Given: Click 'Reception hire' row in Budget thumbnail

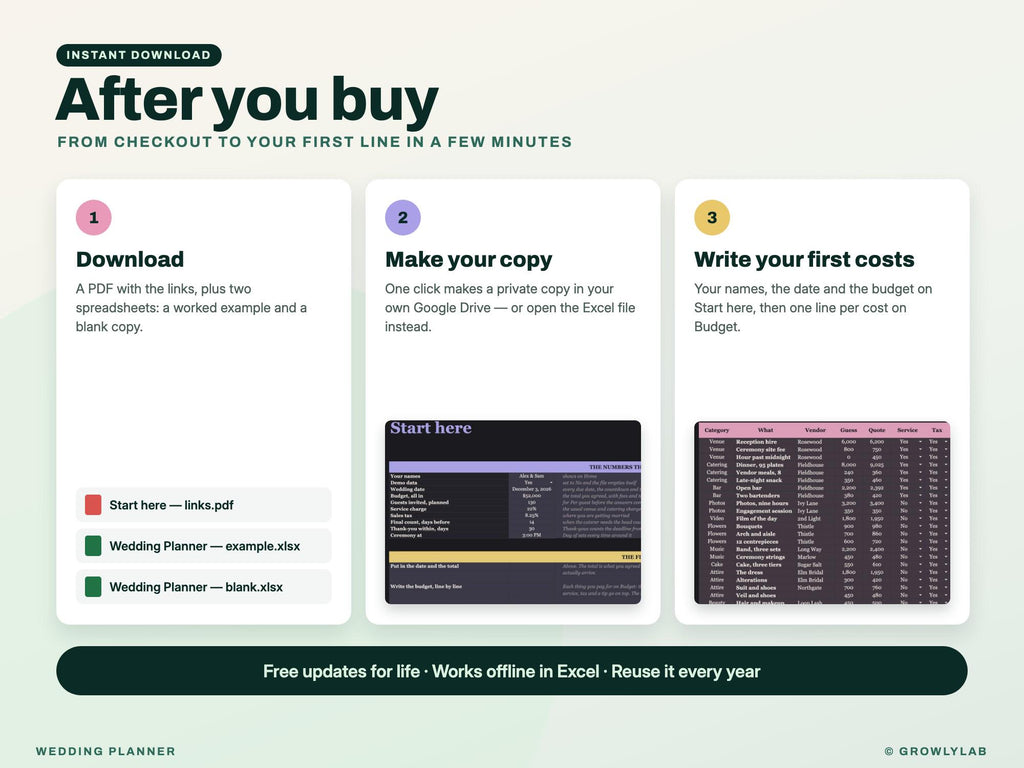Looking at the screenshot, I should tap(822, 441).
